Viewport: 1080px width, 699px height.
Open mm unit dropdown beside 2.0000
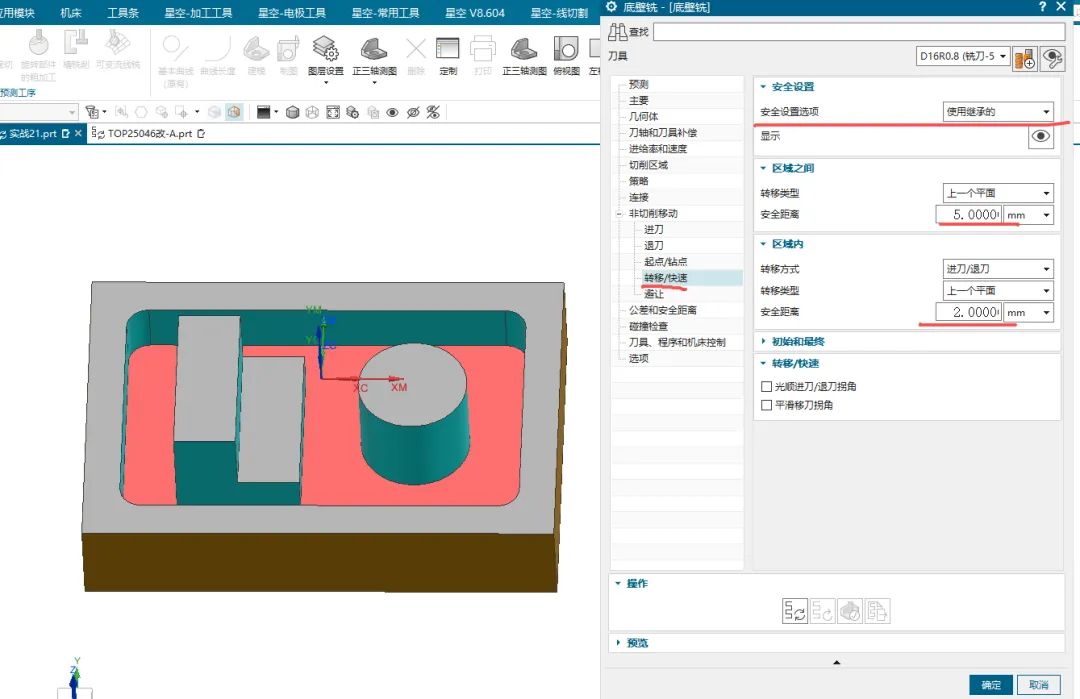click(x=1028, y=313)
